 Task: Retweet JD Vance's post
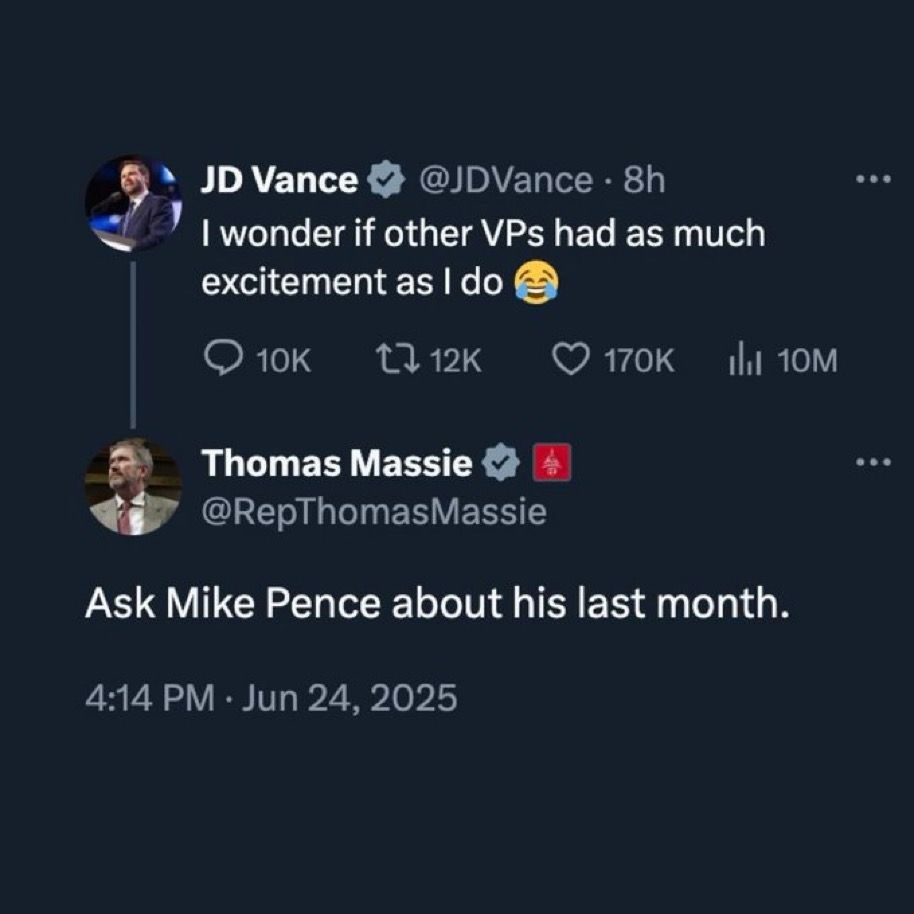pos(386,360)
